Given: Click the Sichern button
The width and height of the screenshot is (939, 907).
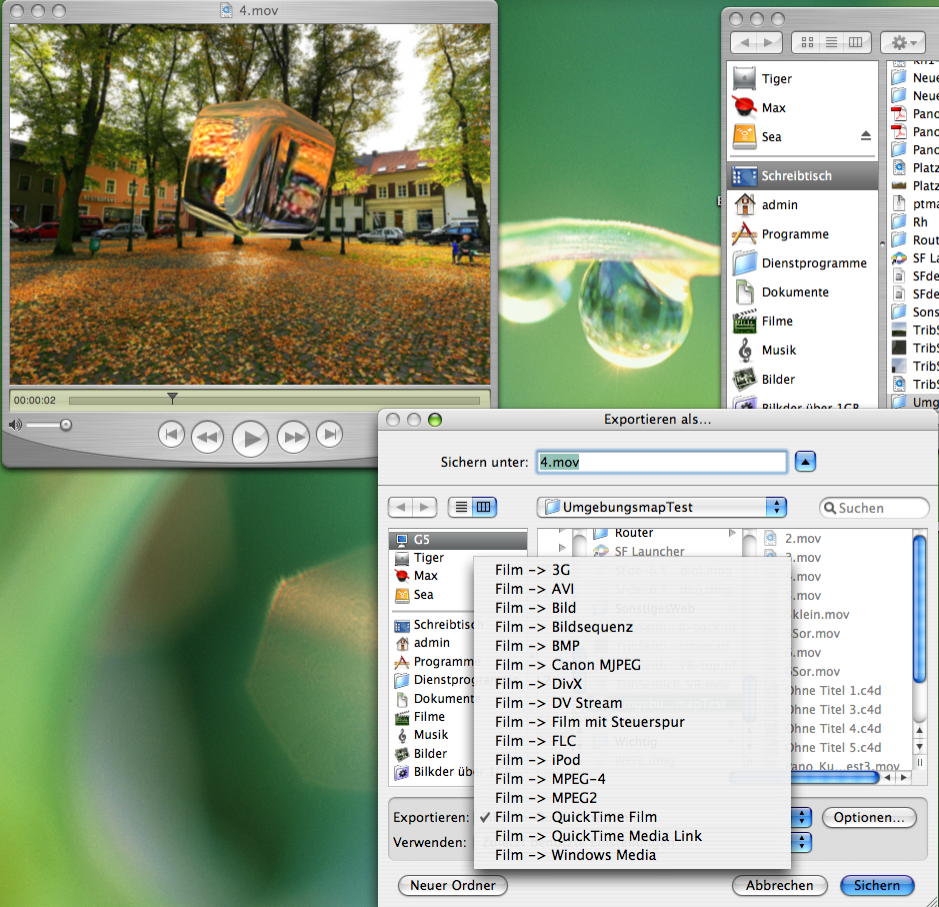Looking at the screenshot, I should [877, 885].
